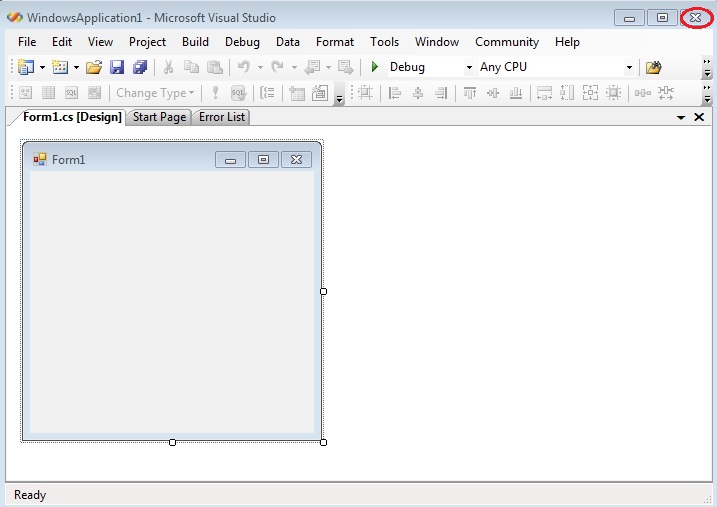Click the Copy icon
This screenshot has height=507, width=717.
coord(191,67)
